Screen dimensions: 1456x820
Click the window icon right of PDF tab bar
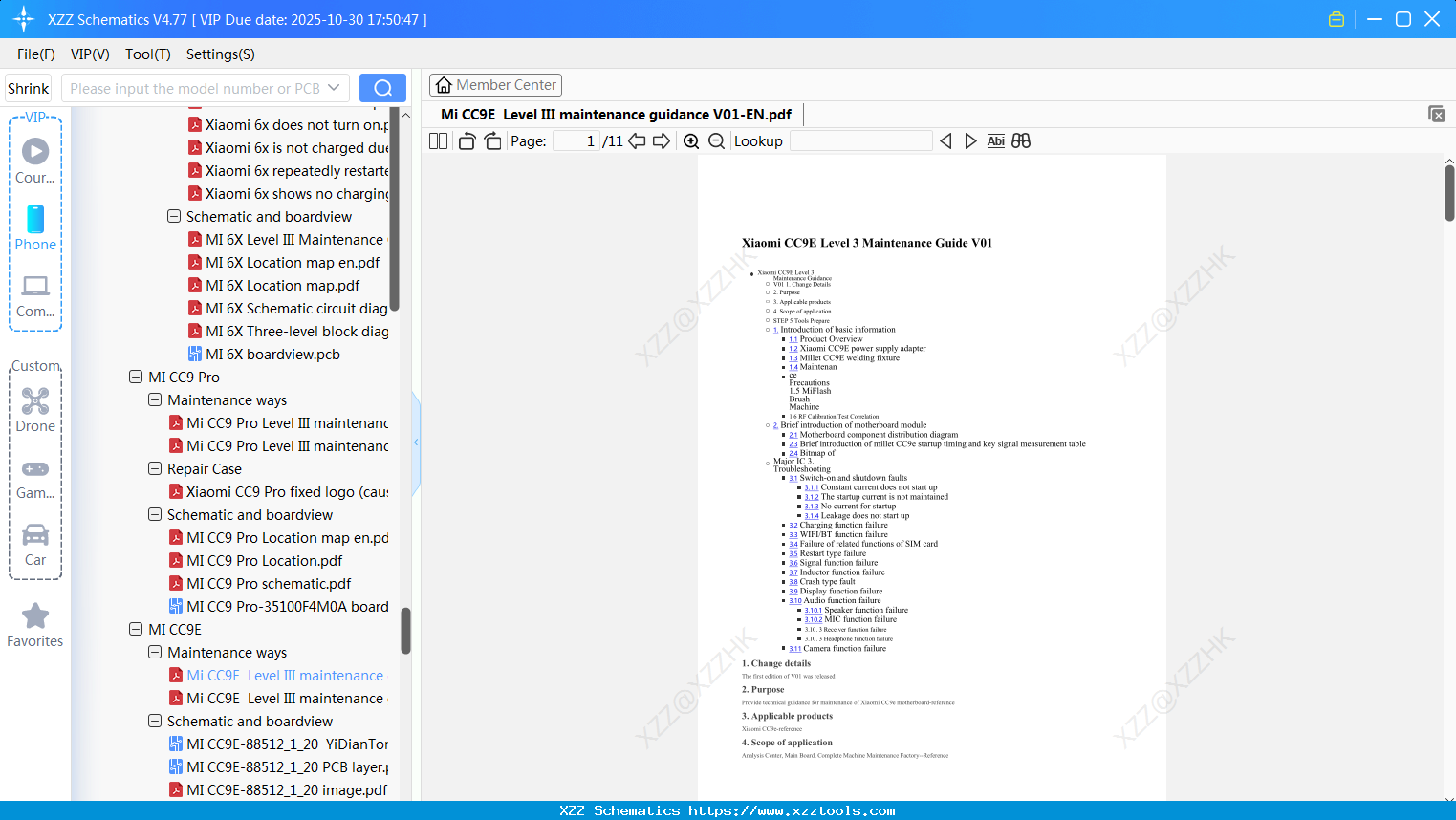click(1437, 114)
